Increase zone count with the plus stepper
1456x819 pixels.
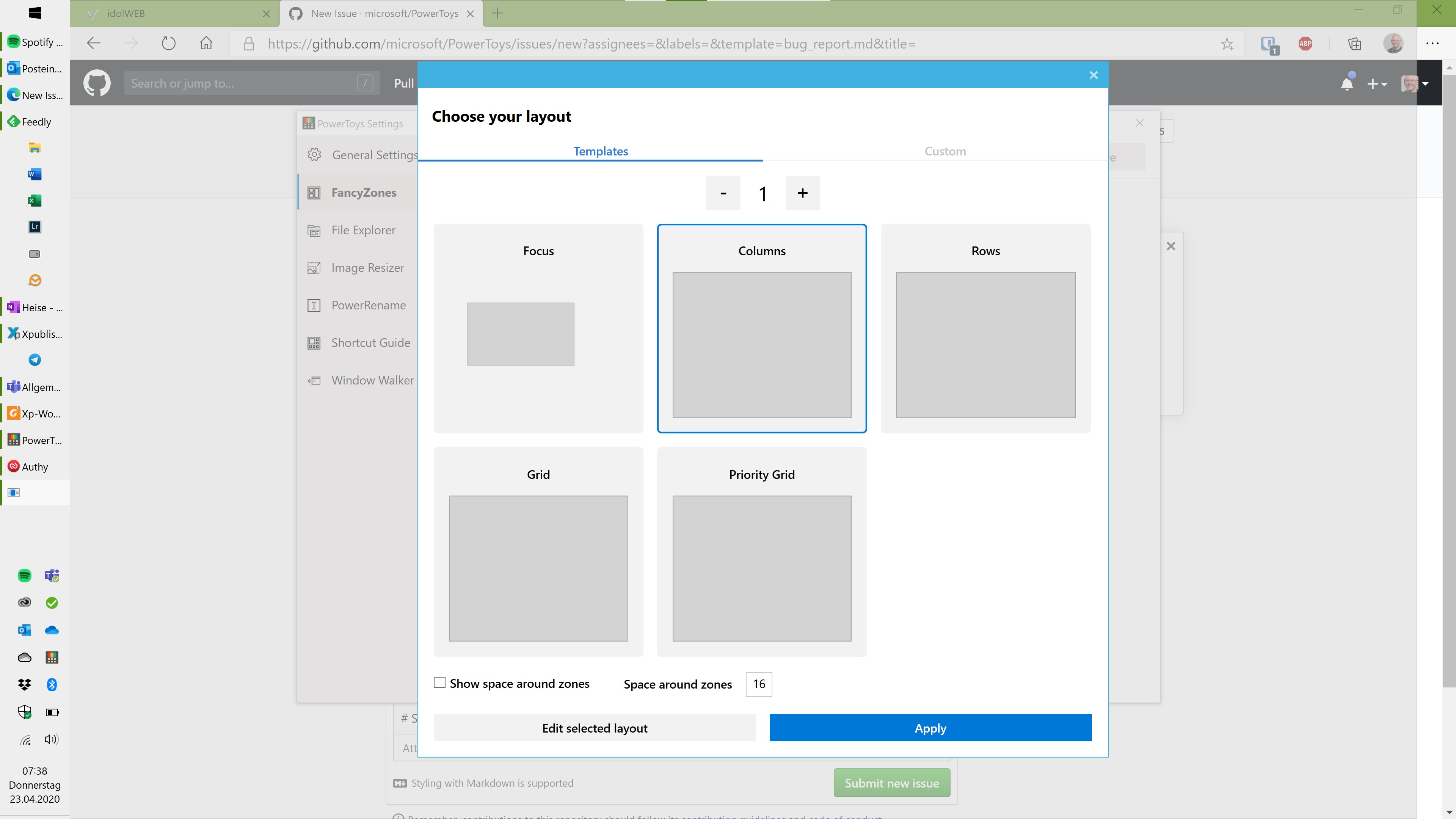802,193
